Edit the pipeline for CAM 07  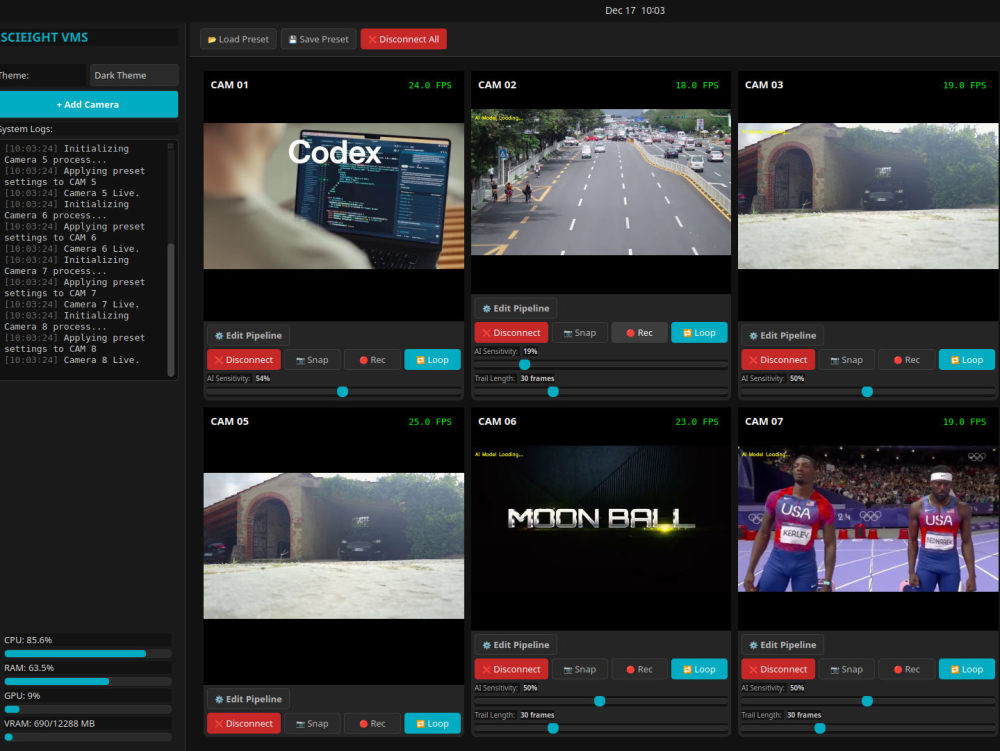point(783,645)
